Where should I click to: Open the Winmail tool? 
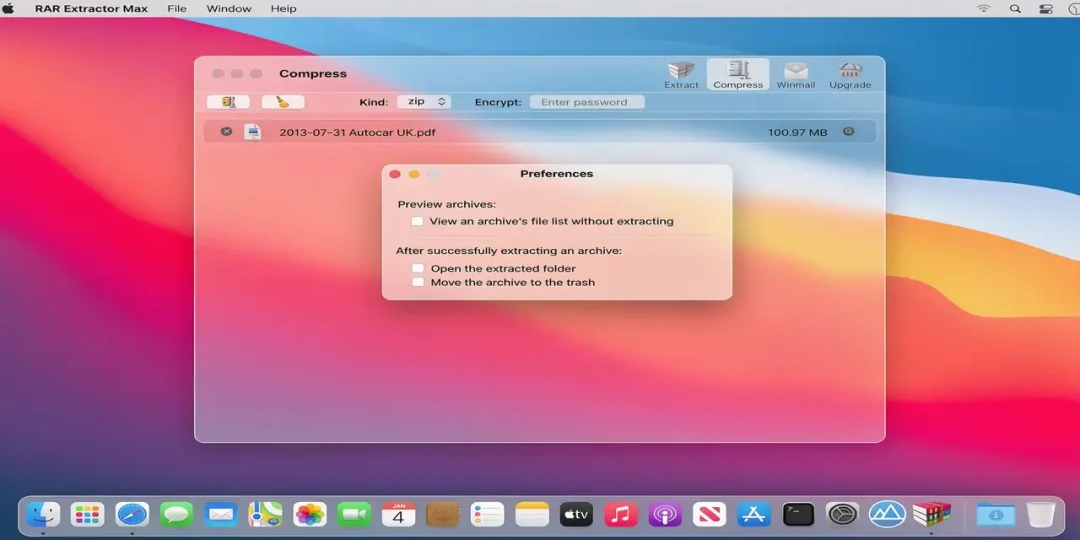tap(796, 75)
